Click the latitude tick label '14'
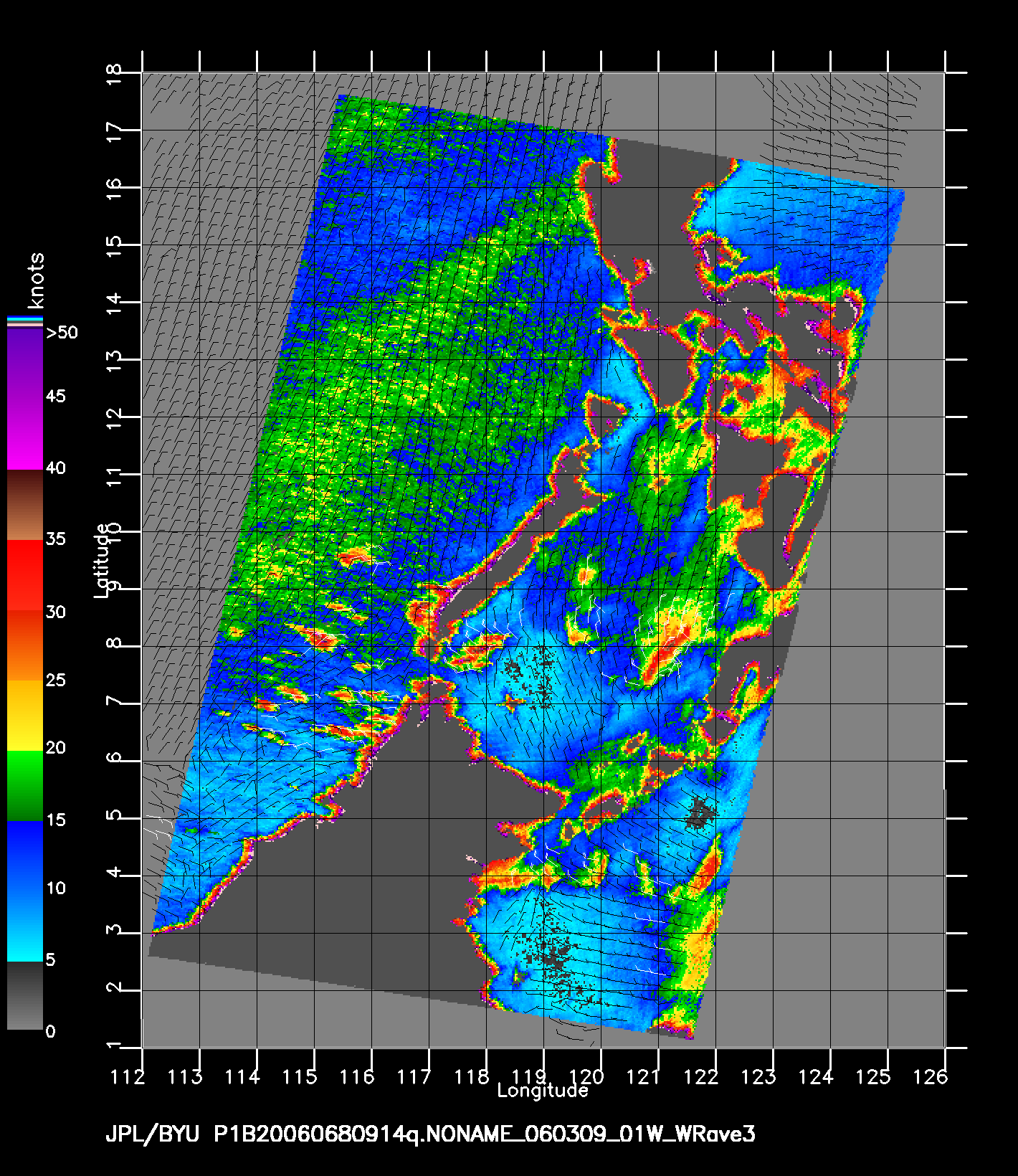This screenshot has width=1018, height=1176. pos(114,305)
